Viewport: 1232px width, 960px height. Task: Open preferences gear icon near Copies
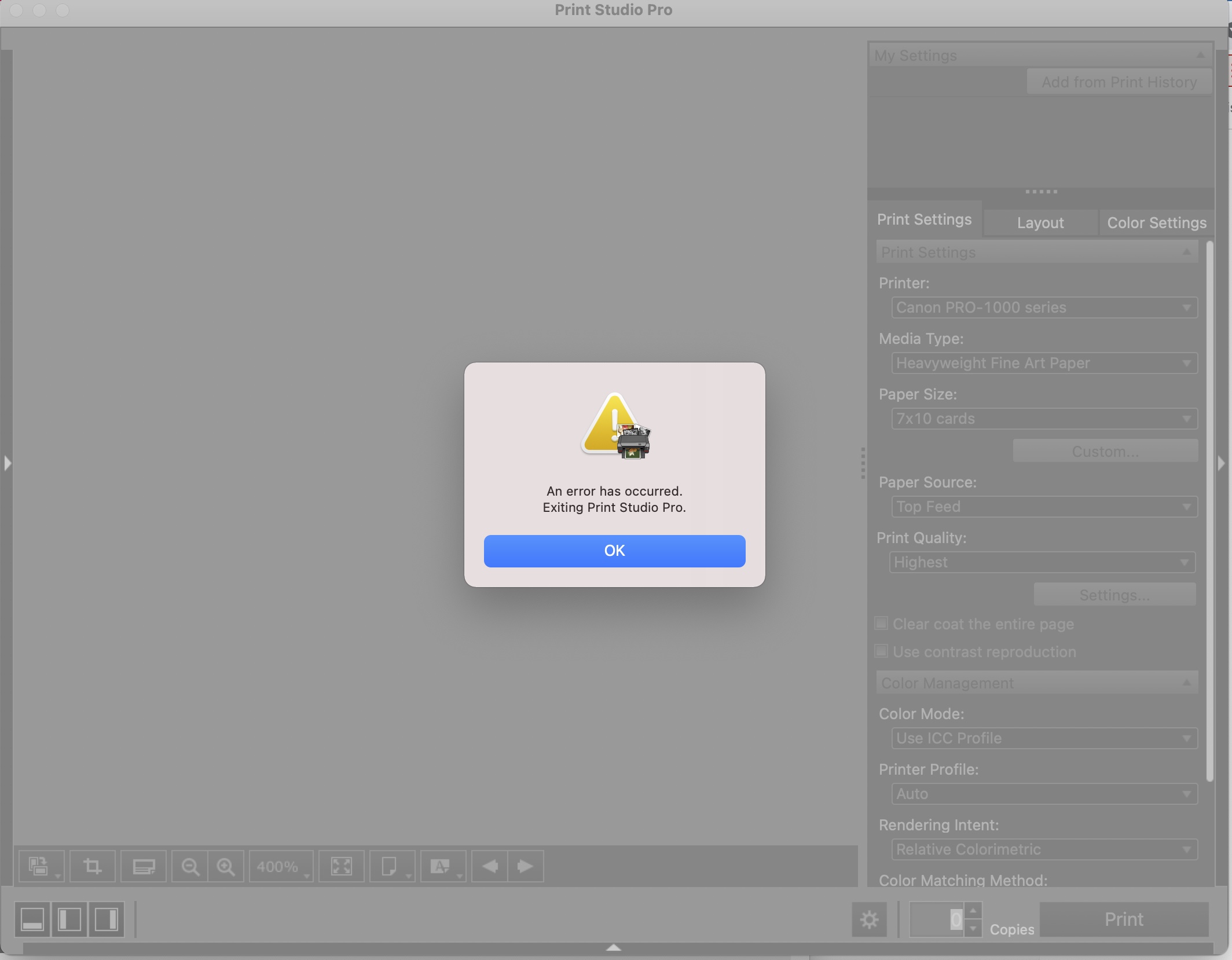[869, 919]
